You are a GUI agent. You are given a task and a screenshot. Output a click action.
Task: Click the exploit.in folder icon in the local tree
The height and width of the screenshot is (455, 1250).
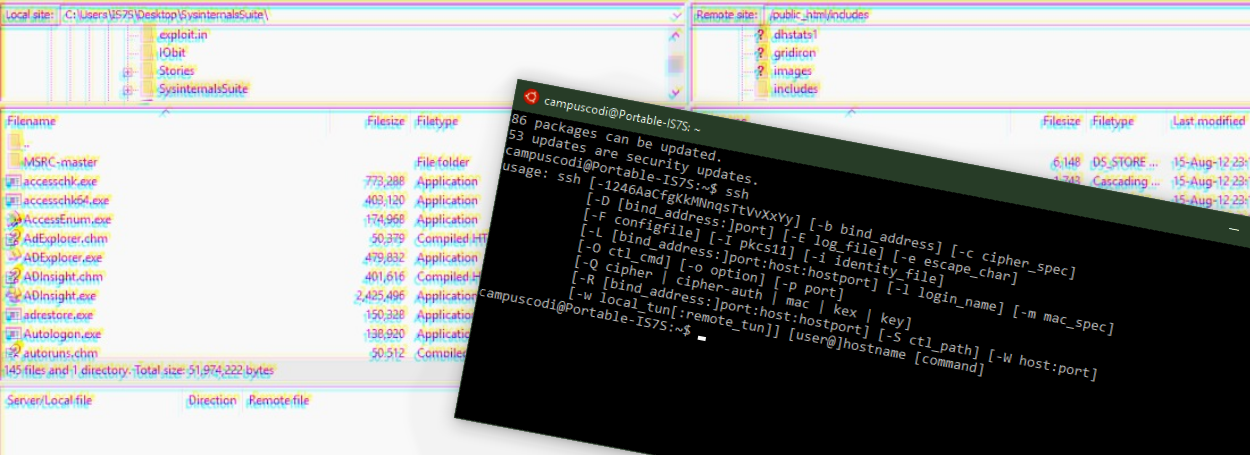tap(148, 34)
